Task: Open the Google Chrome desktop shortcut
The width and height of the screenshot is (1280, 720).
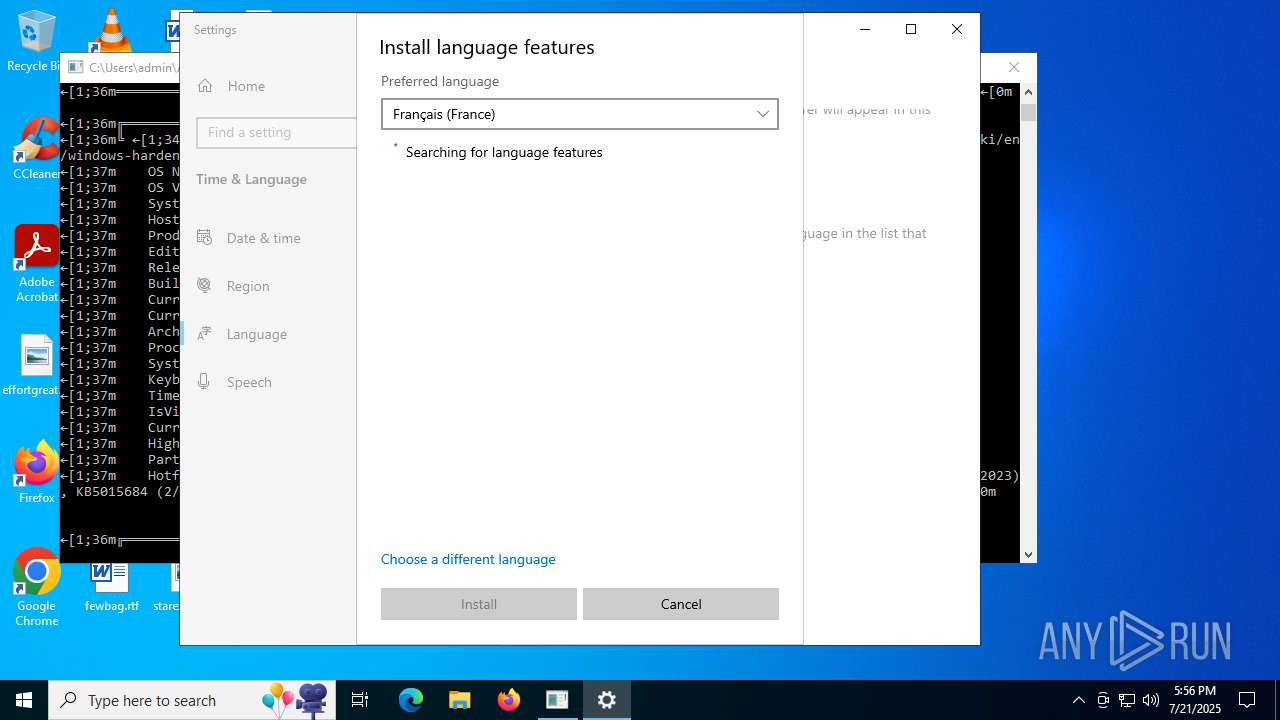Action: coord(37,587)
